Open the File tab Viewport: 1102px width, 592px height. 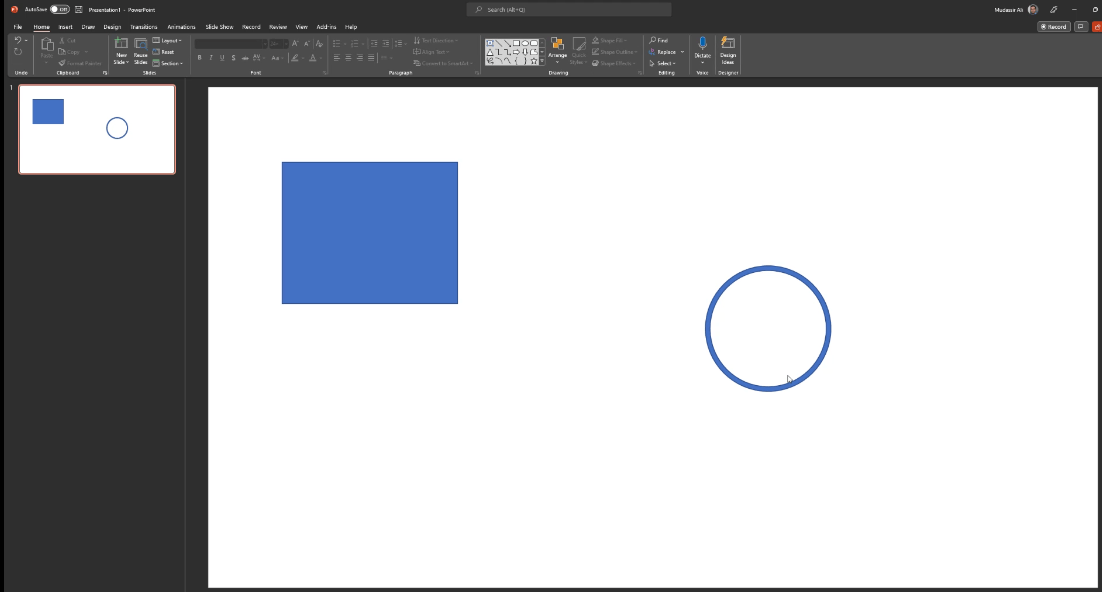tap(18, 27)
